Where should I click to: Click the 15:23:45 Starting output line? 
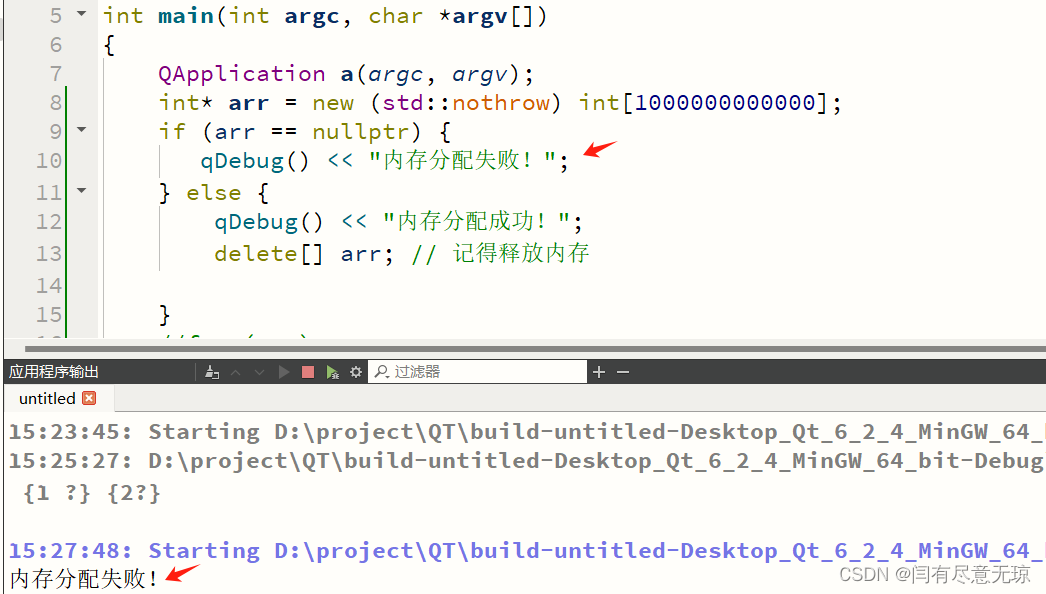pyautogui.click(x=527, y=432)
